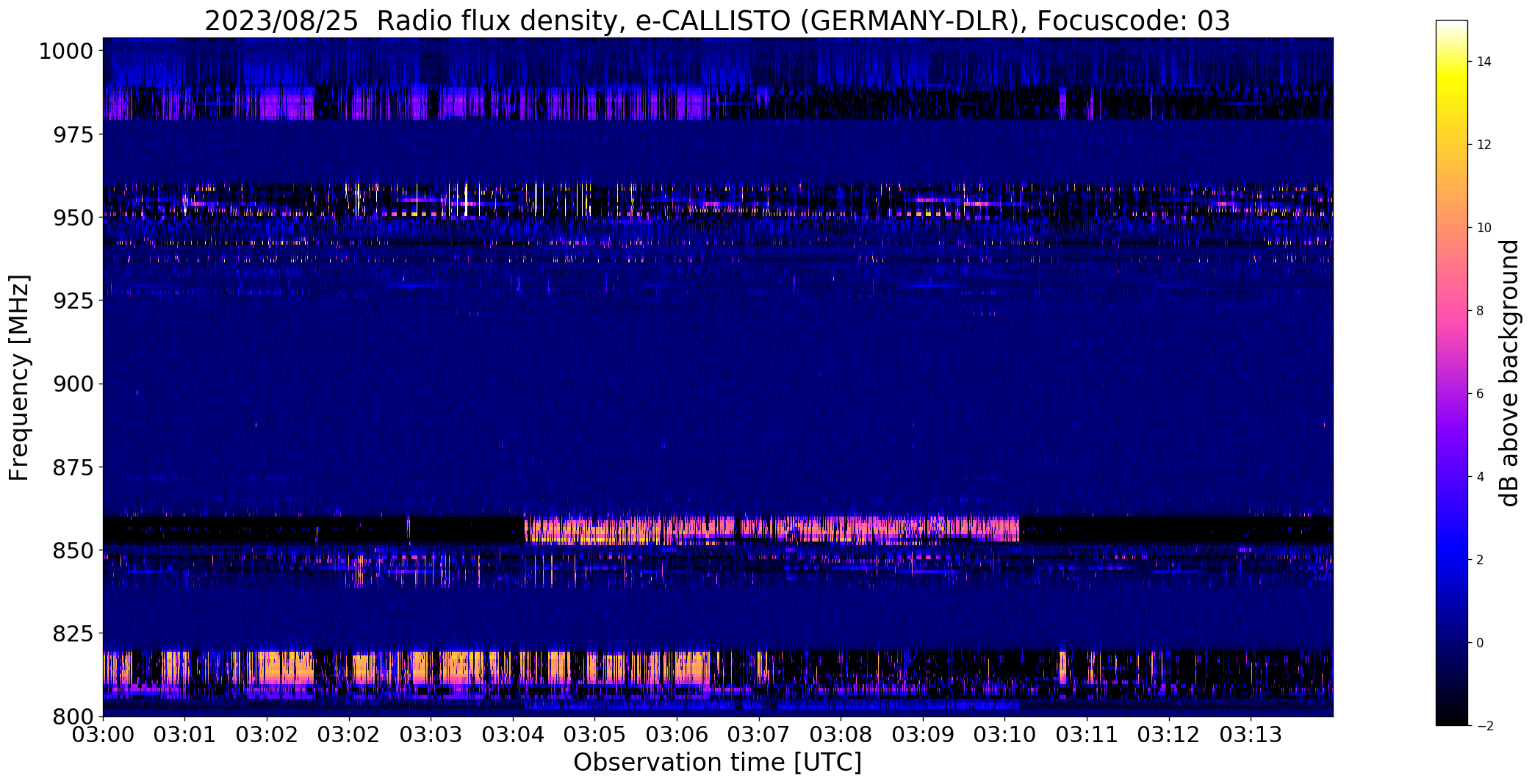Click the colorbar tick value 14
The width and height of the screenshot is (1532, 784).
point(1484,62)
